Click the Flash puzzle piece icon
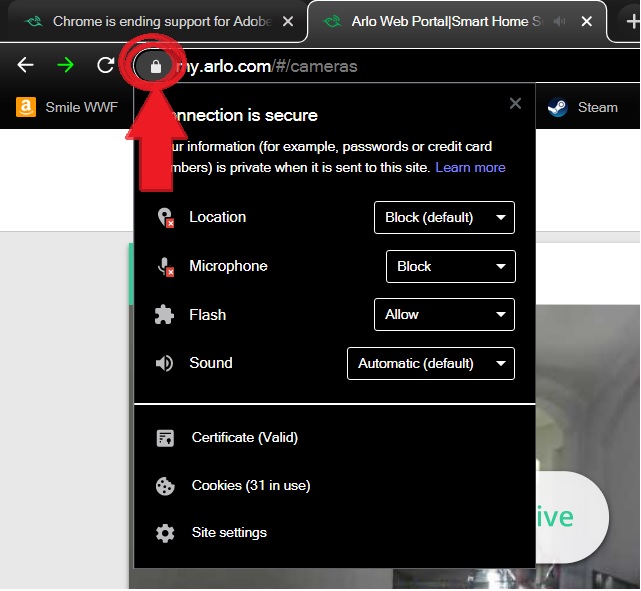The height and width of the screenshot is (591, 641). (164, 315)
